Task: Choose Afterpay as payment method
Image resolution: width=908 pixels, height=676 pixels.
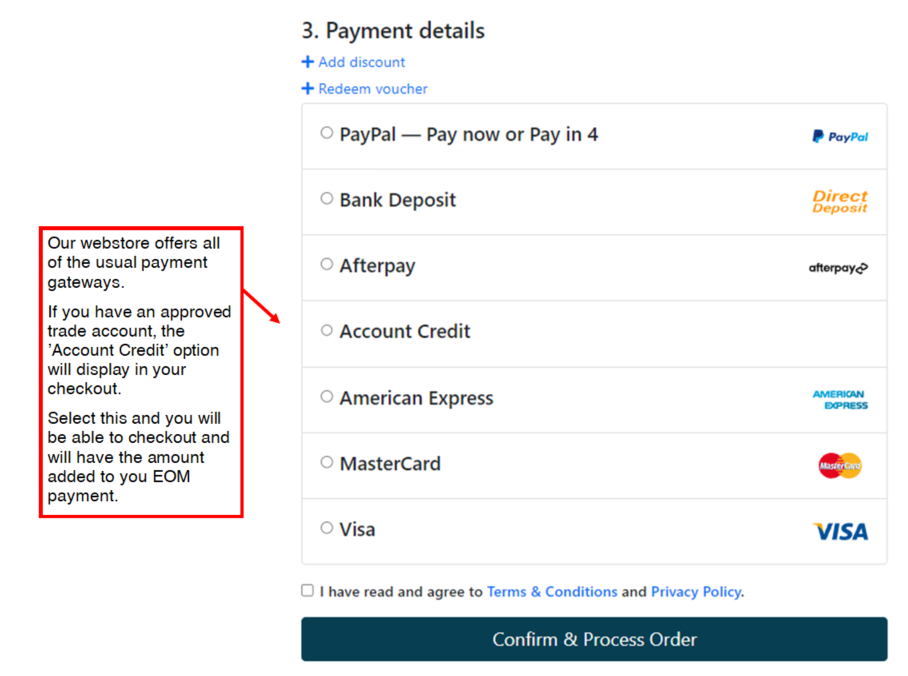Action: (327, 264)
